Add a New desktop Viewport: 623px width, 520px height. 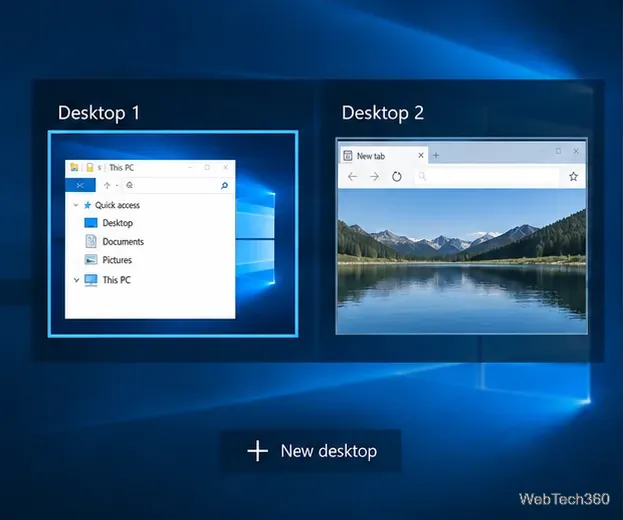(x=311, y=451)
